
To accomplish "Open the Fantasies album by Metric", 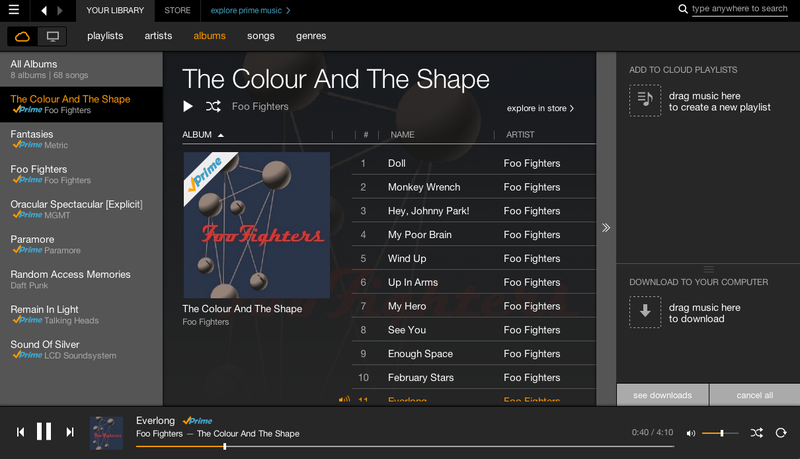I will pyautogui.click(x=81, y=139).
